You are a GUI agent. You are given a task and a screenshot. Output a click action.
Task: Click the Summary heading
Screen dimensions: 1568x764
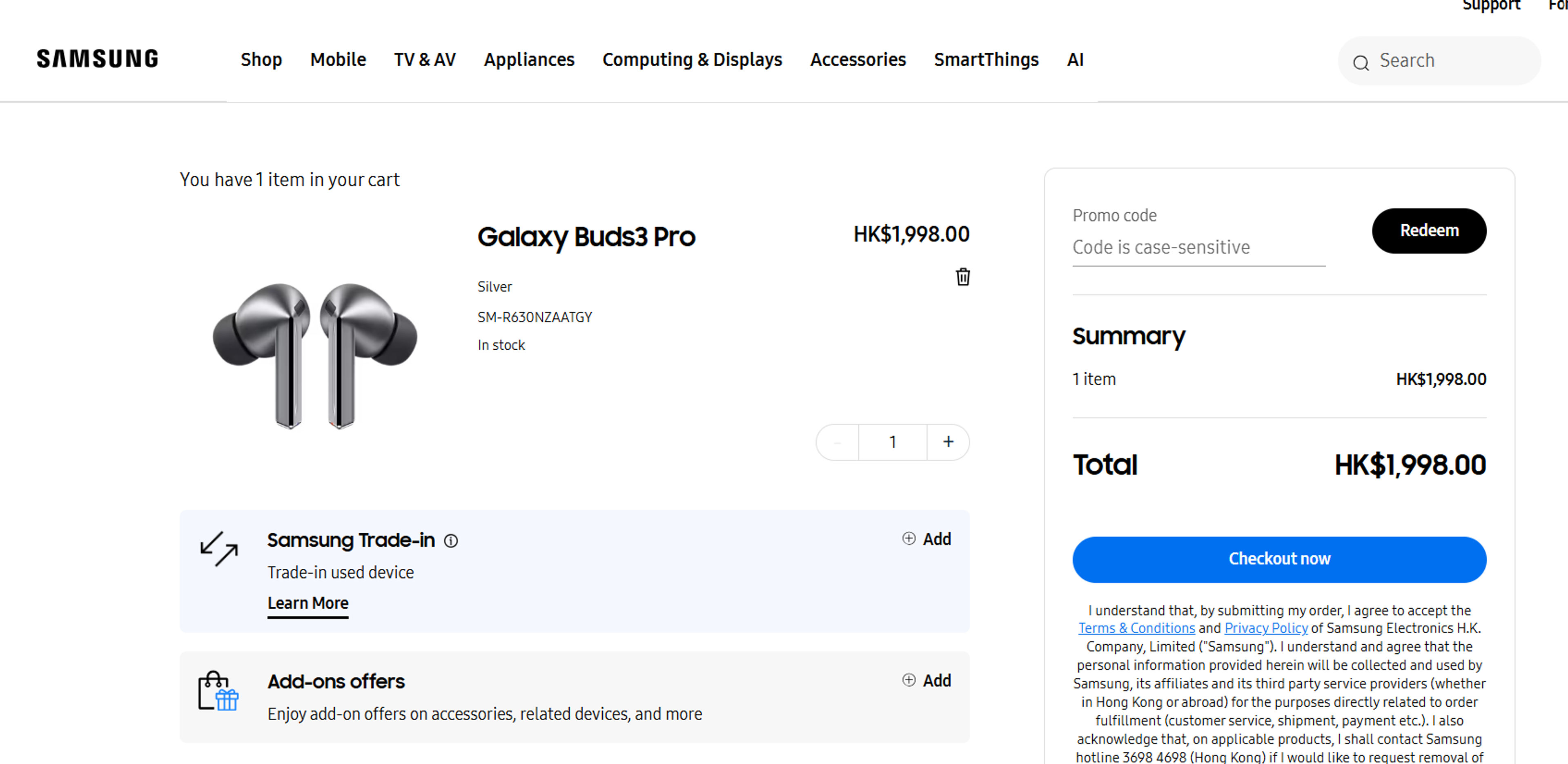(1129, 337)
